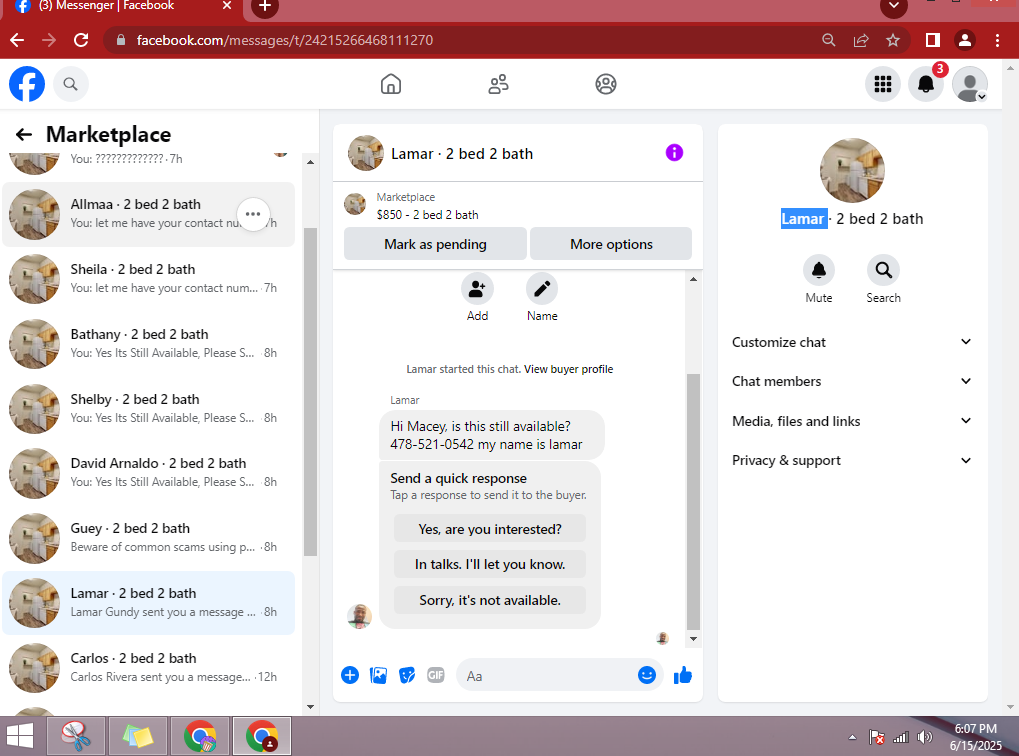
Task: Send quick reply 'In talks. I'll let you know.'
Action: [489, 564]
